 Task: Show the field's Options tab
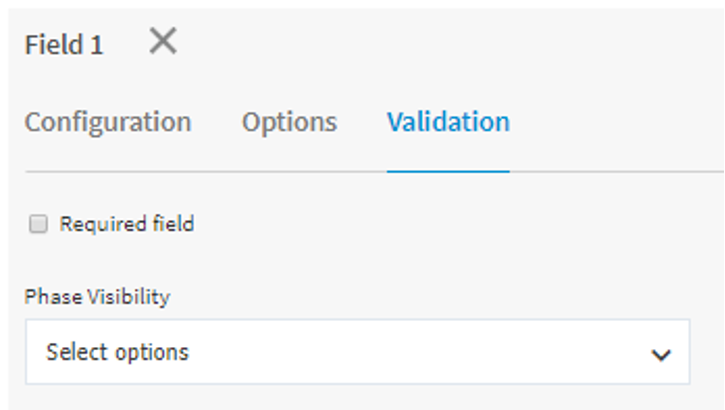click(289, 123)
